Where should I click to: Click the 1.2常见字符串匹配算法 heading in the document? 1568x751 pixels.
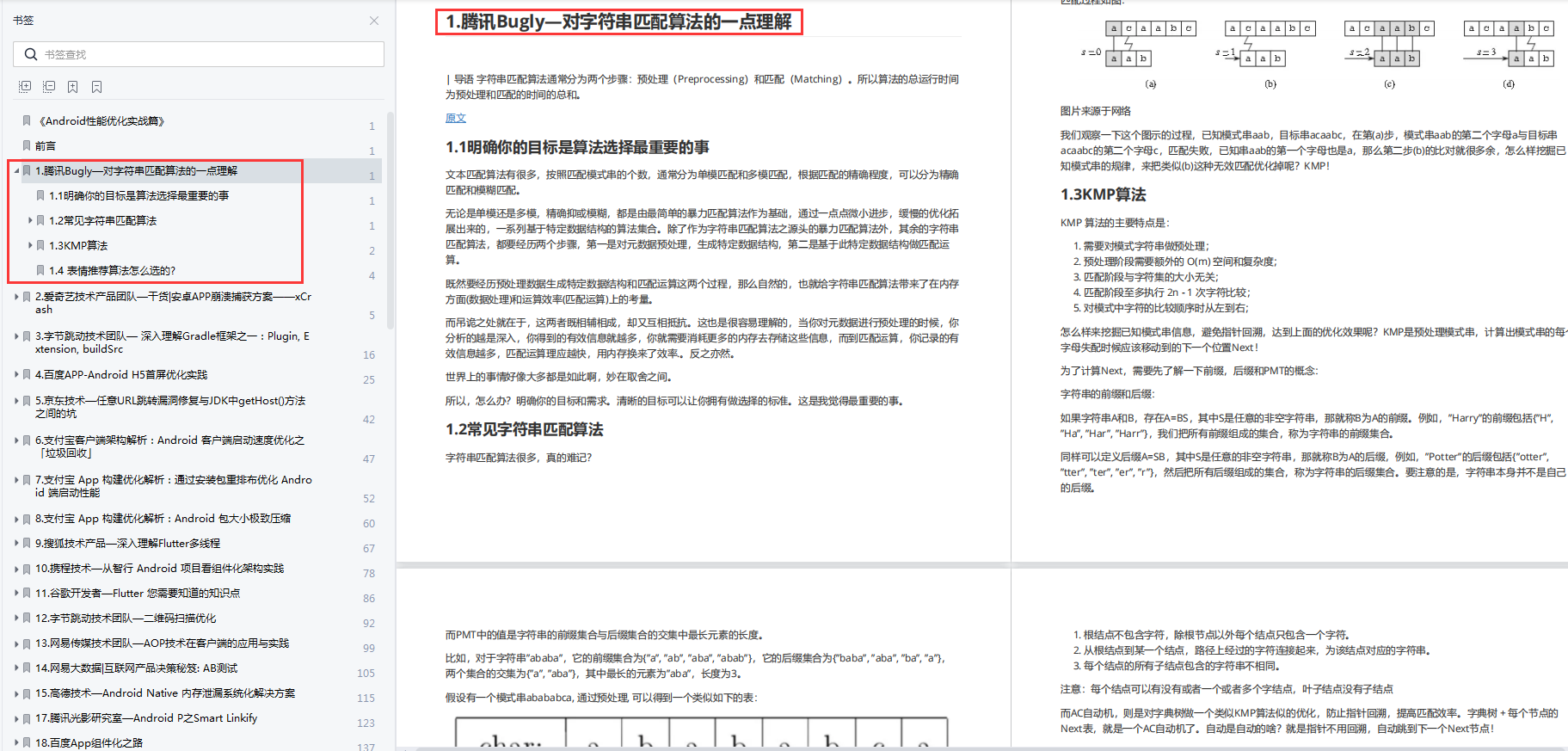point(525,429)
